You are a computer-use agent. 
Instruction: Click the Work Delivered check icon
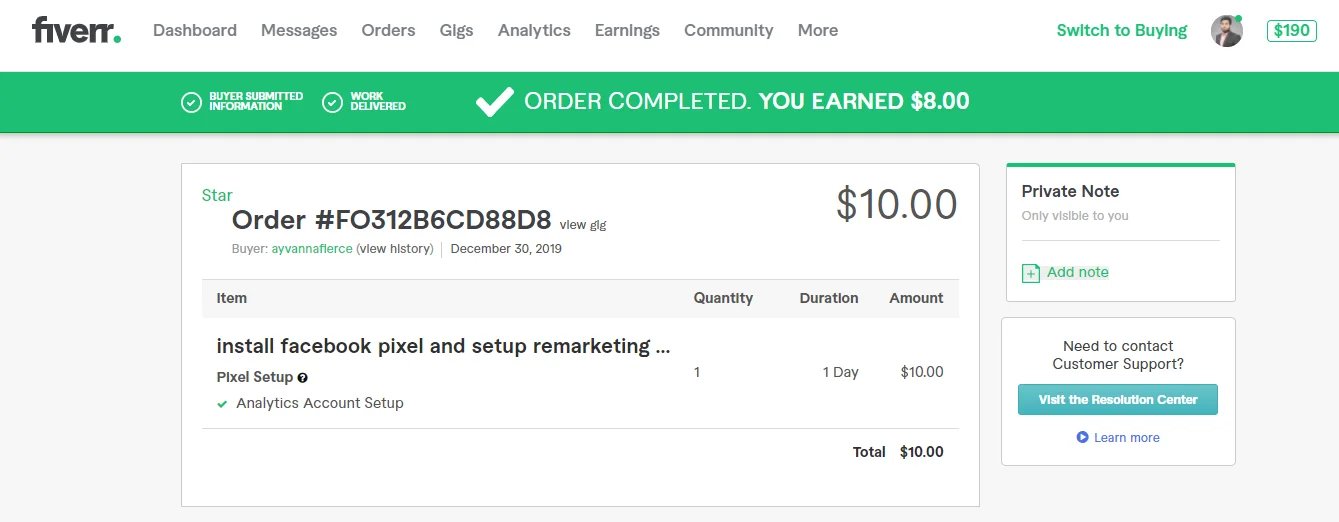coord(332,102)
